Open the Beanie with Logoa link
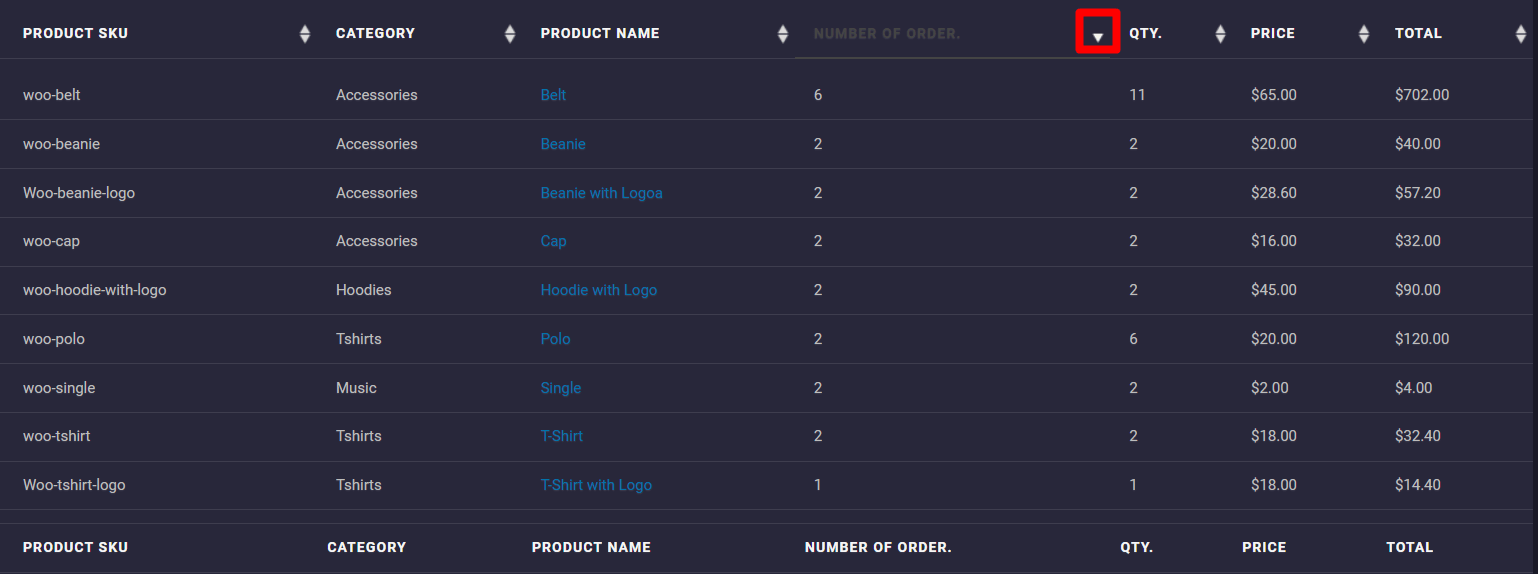The image size is (1538, 574). [601, 193]
